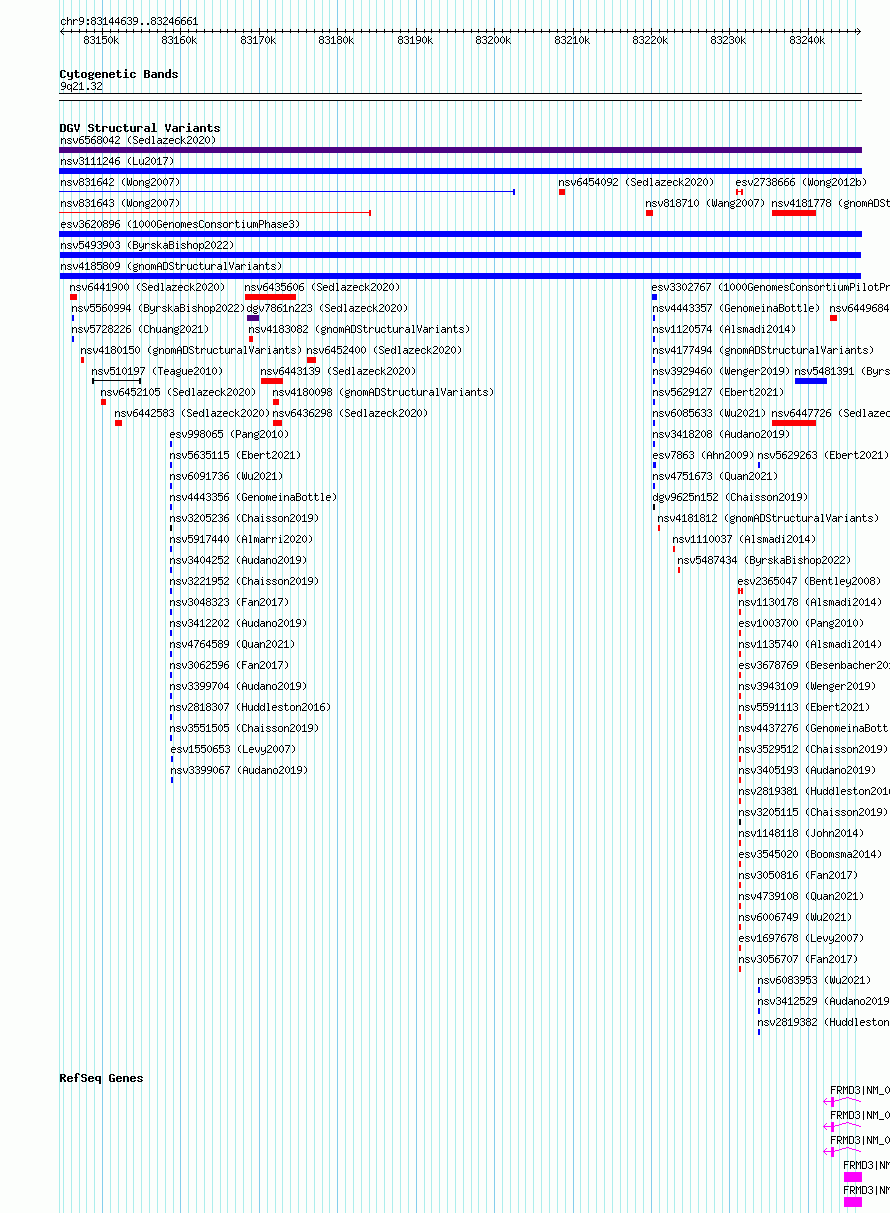Click the esv1003700 (Pang2010) variant label
The width and height of the screenshot is (890, 1213).
pyautogui.click(x=801, y=624)
